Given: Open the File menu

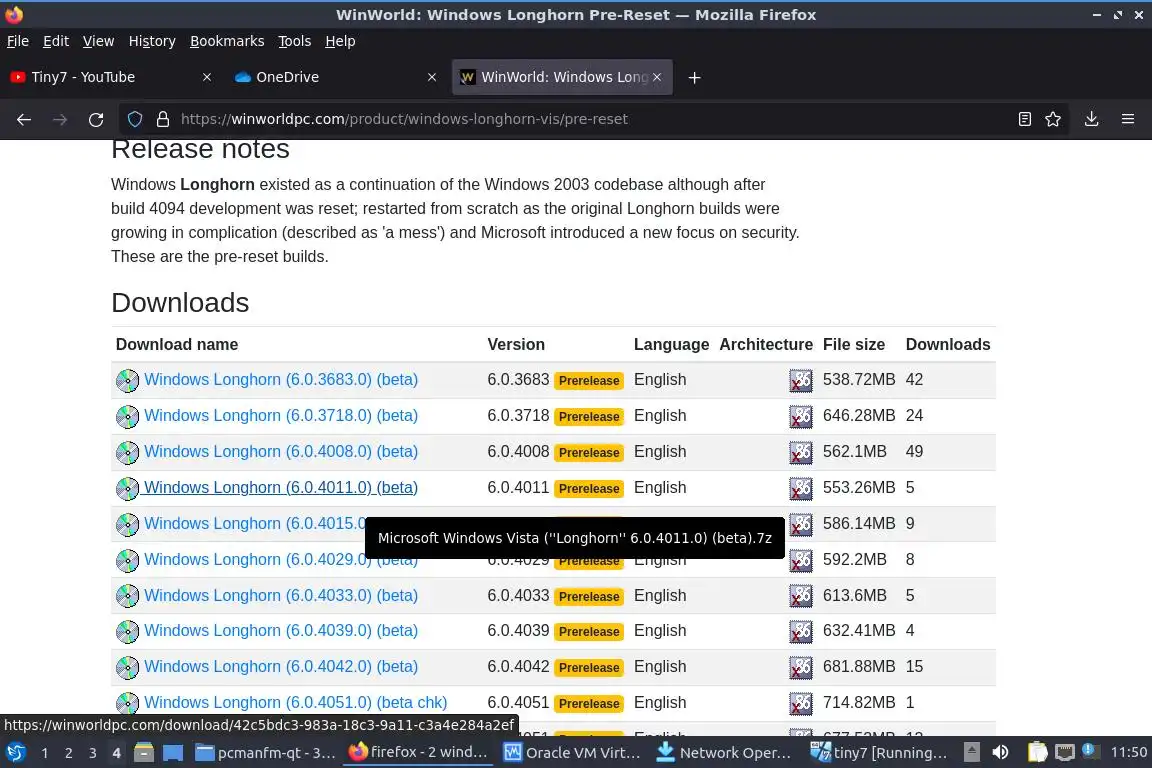Looking at the screenshot, I should click(x=18, y=41).
